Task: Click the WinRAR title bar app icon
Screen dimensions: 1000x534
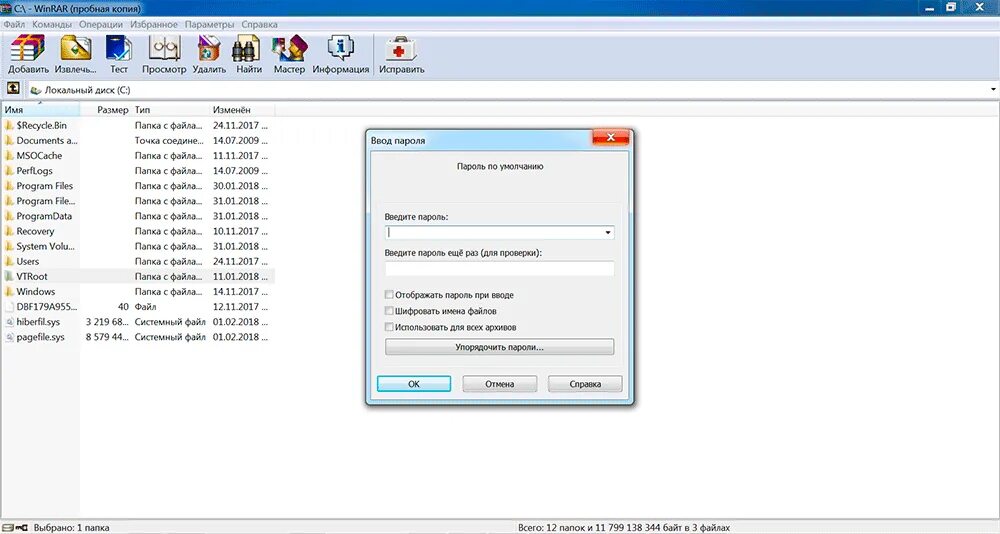Action: tap(7, 8)
